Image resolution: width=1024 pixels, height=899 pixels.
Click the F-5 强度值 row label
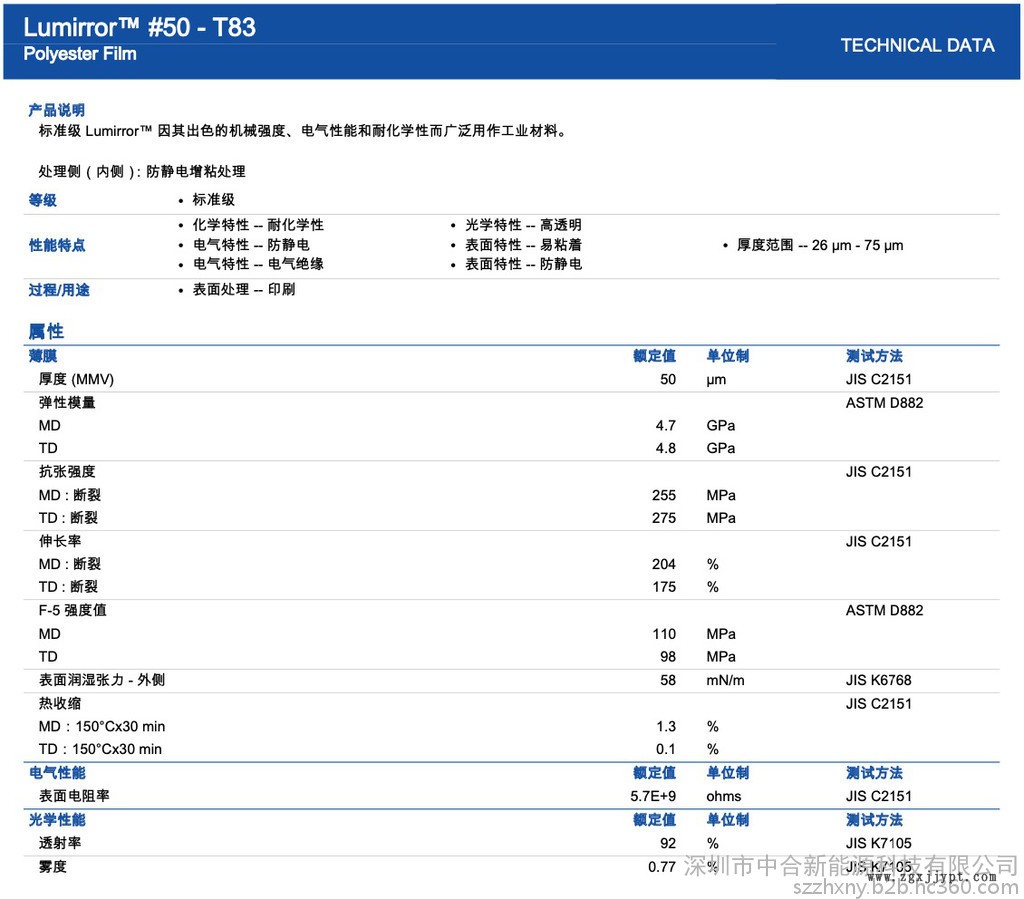pyautogui.click(x=72, y=610)
